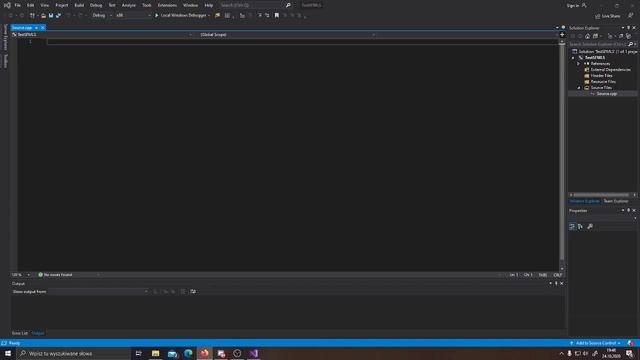Open the Test menu
The height and width of the screenshot is (360, 640).
click(x=112, y=5)
